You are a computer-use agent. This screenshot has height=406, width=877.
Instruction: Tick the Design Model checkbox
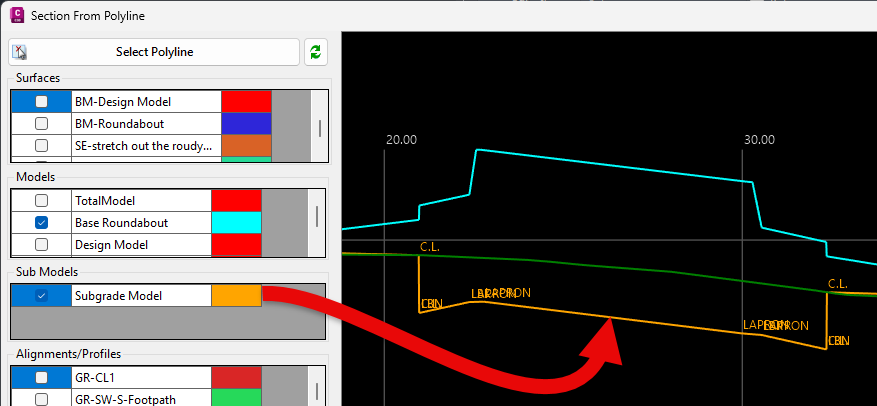coord(41,244)
